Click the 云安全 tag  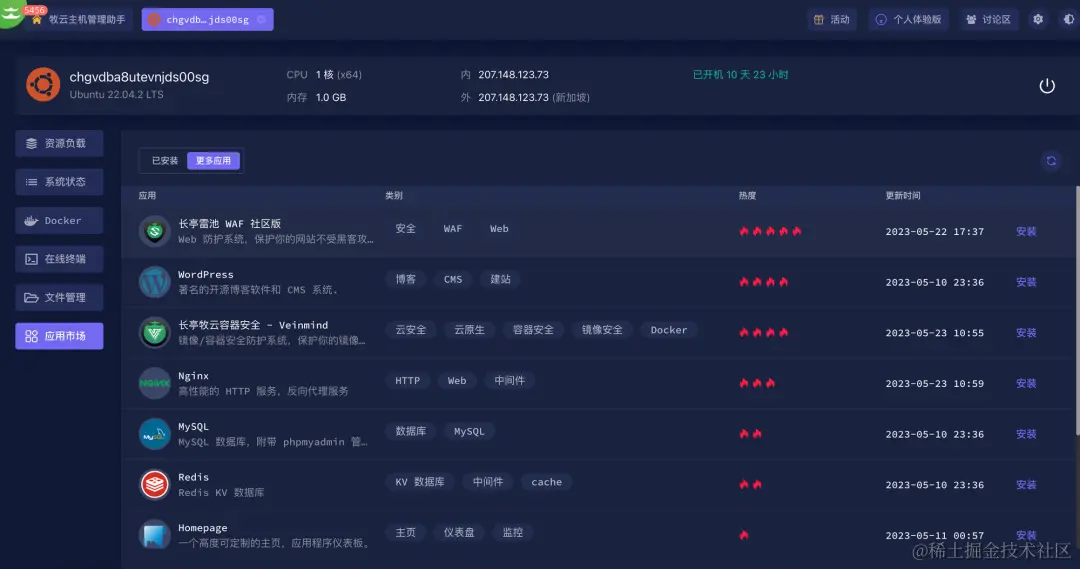pos(411,330)
